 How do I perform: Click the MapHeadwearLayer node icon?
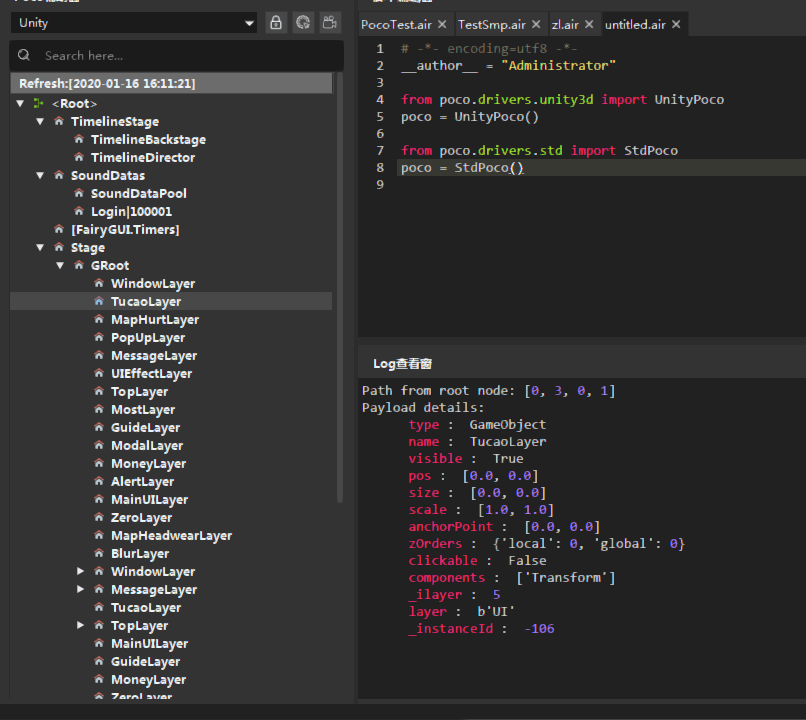point(99,535)
